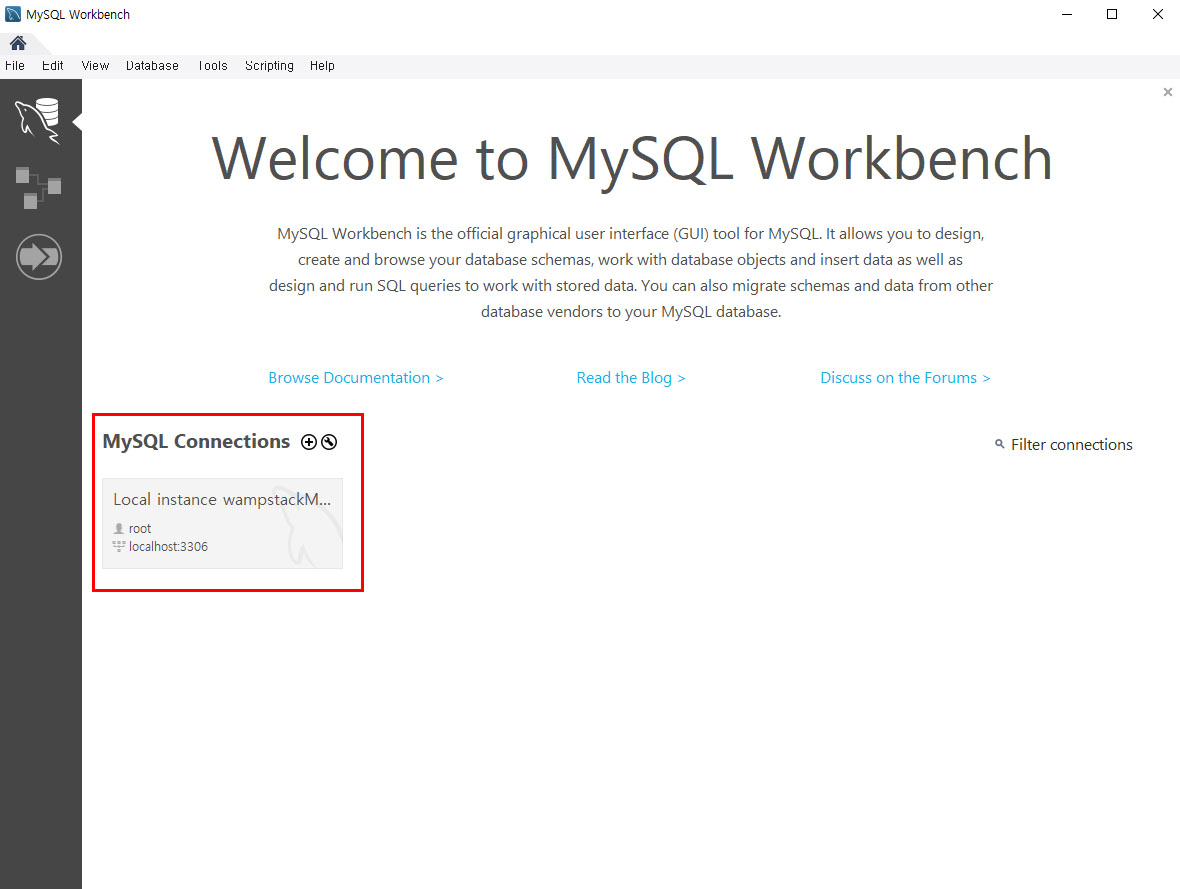Open the File menu

tap(15, 65)
